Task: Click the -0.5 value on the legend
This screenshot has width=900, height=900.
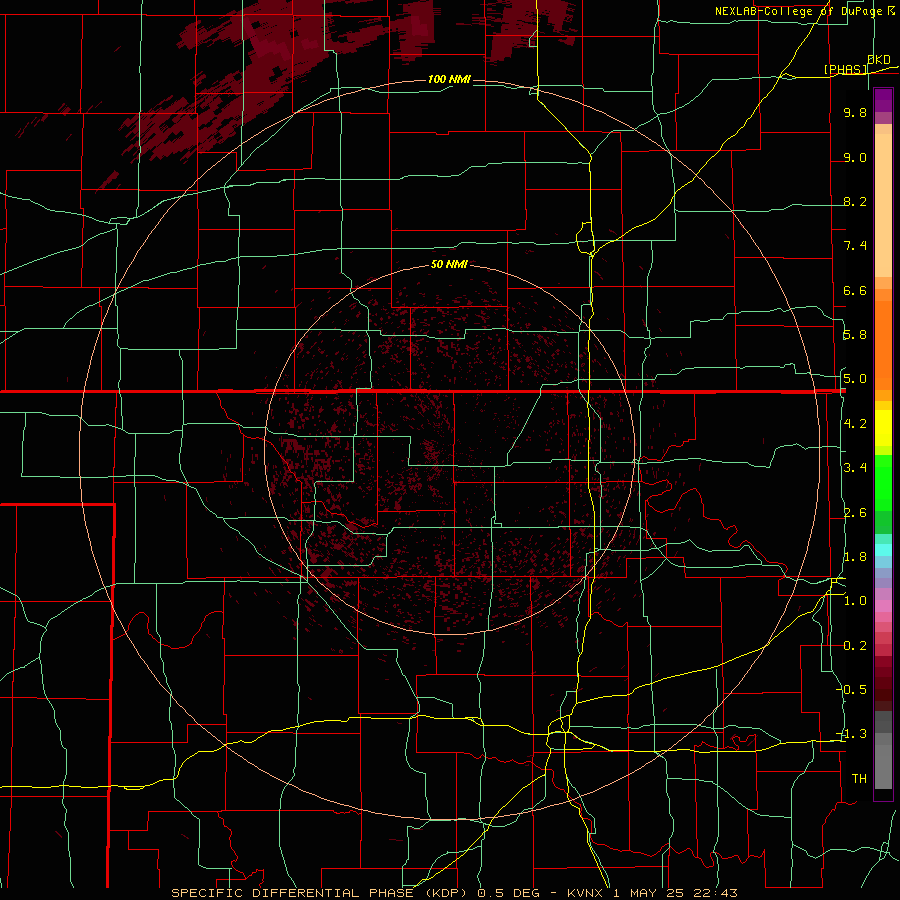Action: coord(852,689)
